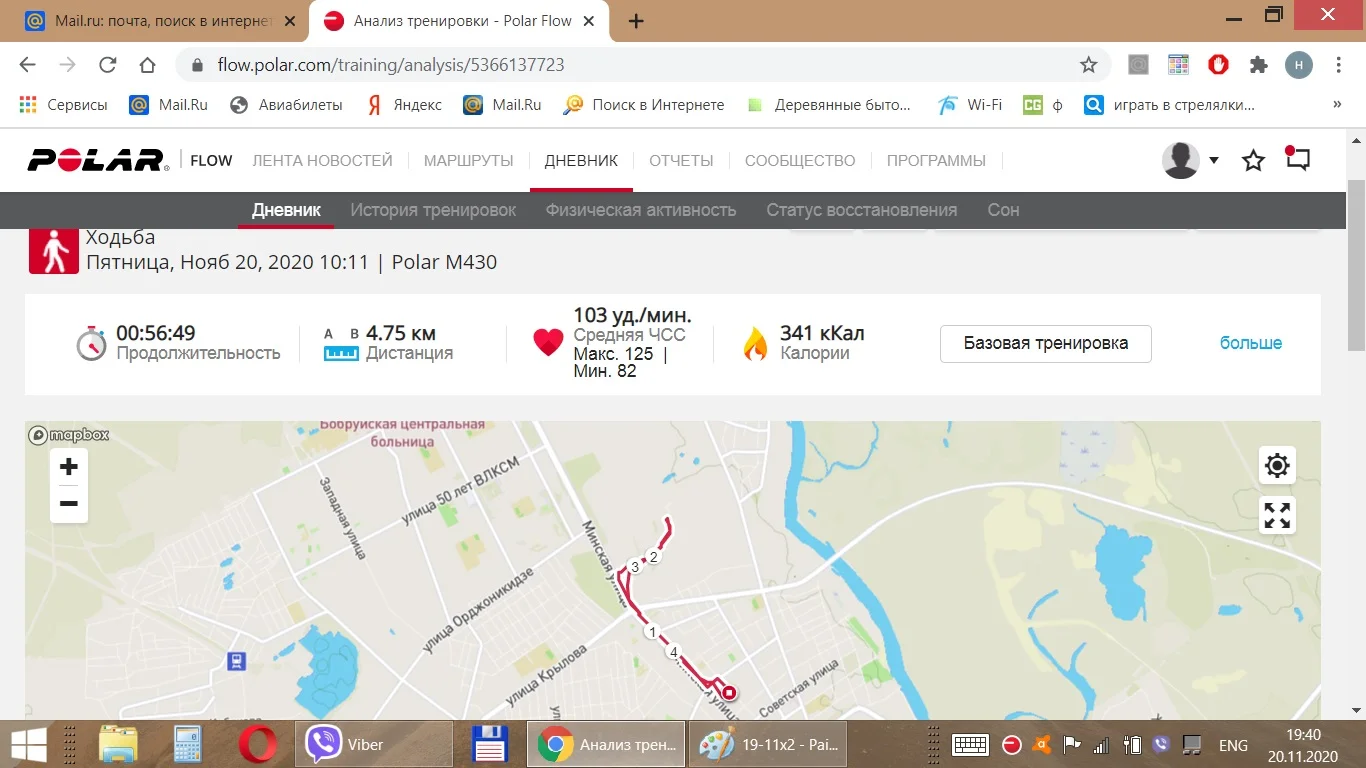Open the Chrome profile avatar H
The width and height of the screenshot is (1366, 768).
(x=1298, y=65)
